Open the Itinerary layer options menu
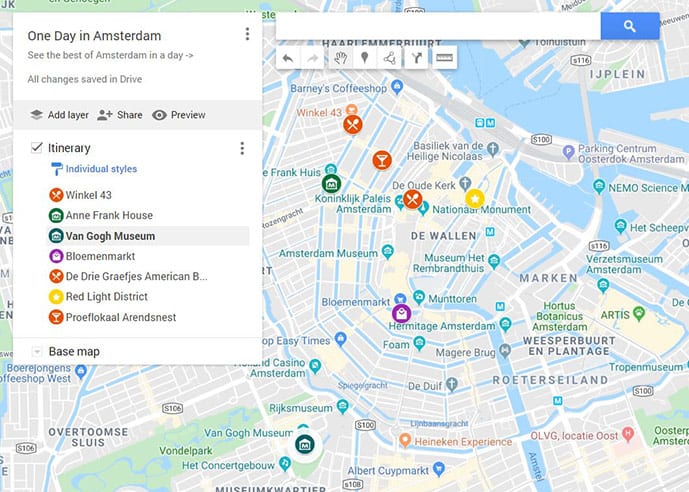This screenshot has width=689, height=492. pyautogui.click(x=242, y=148)
